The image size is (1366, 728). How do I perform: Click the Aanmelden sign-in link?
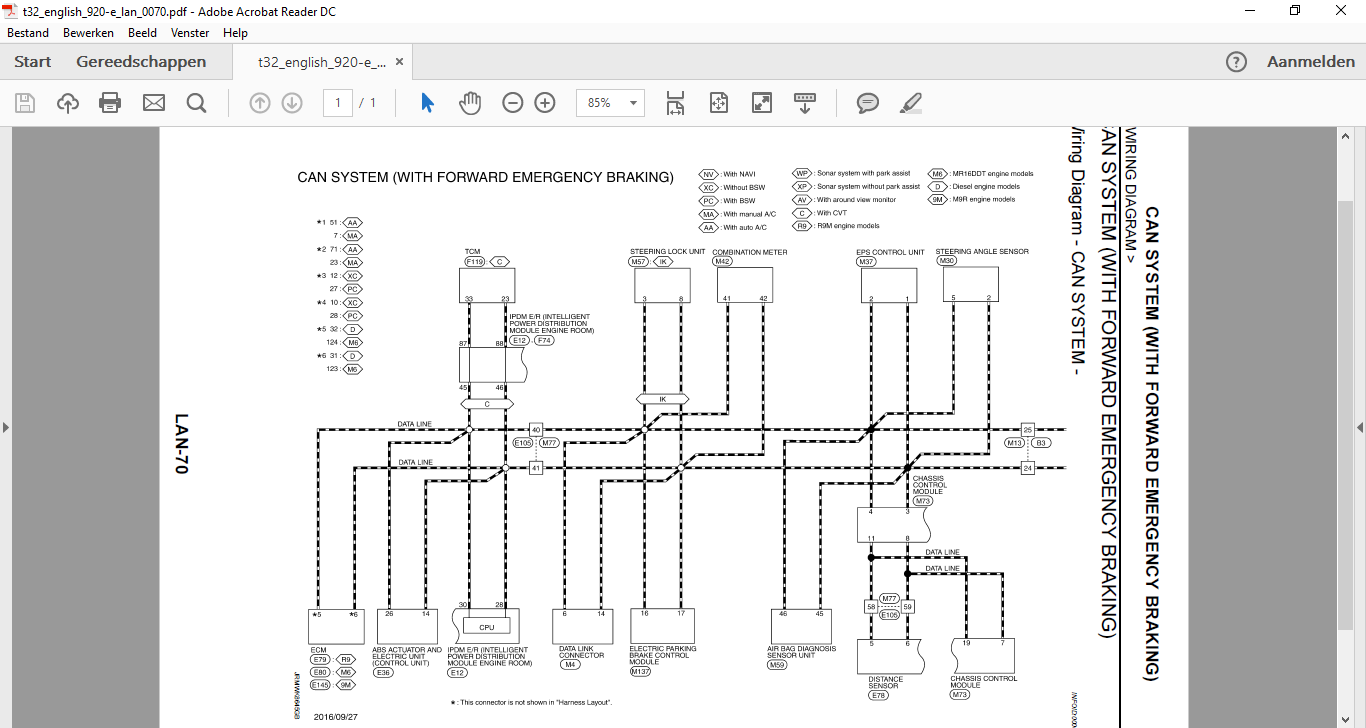1311,62
